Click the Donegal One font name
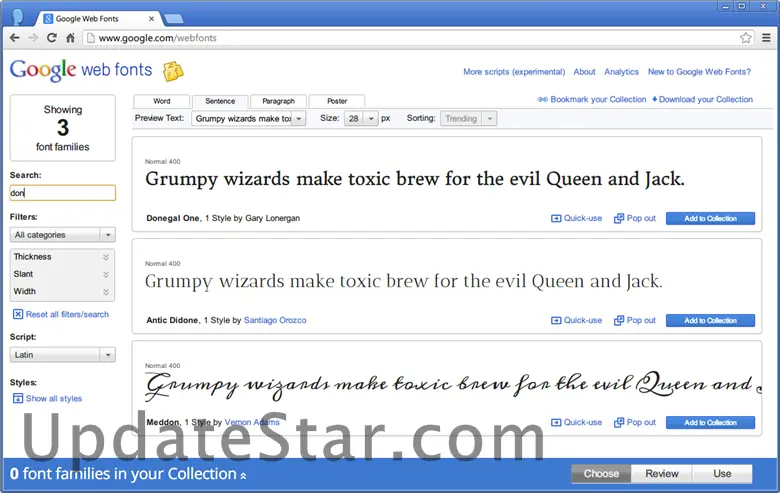 point(173,218)
